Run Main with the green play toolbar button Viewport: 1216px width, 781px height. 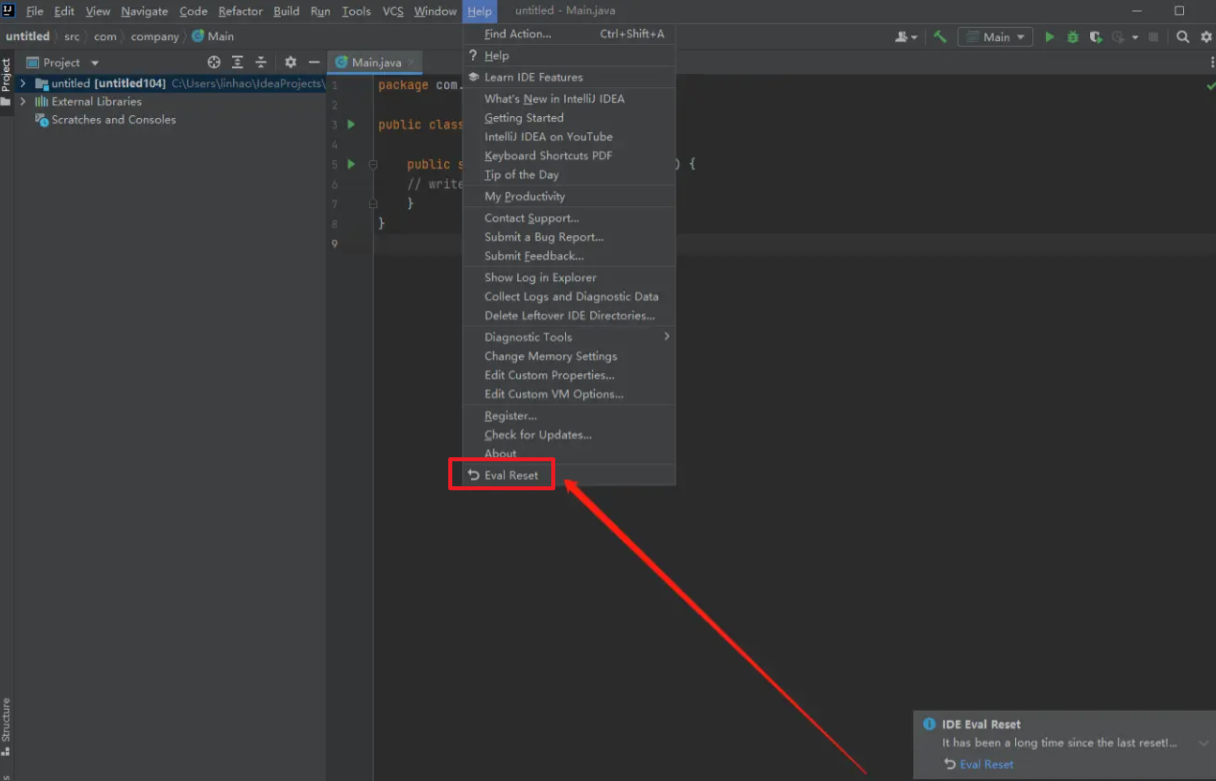coord(1049,37)
